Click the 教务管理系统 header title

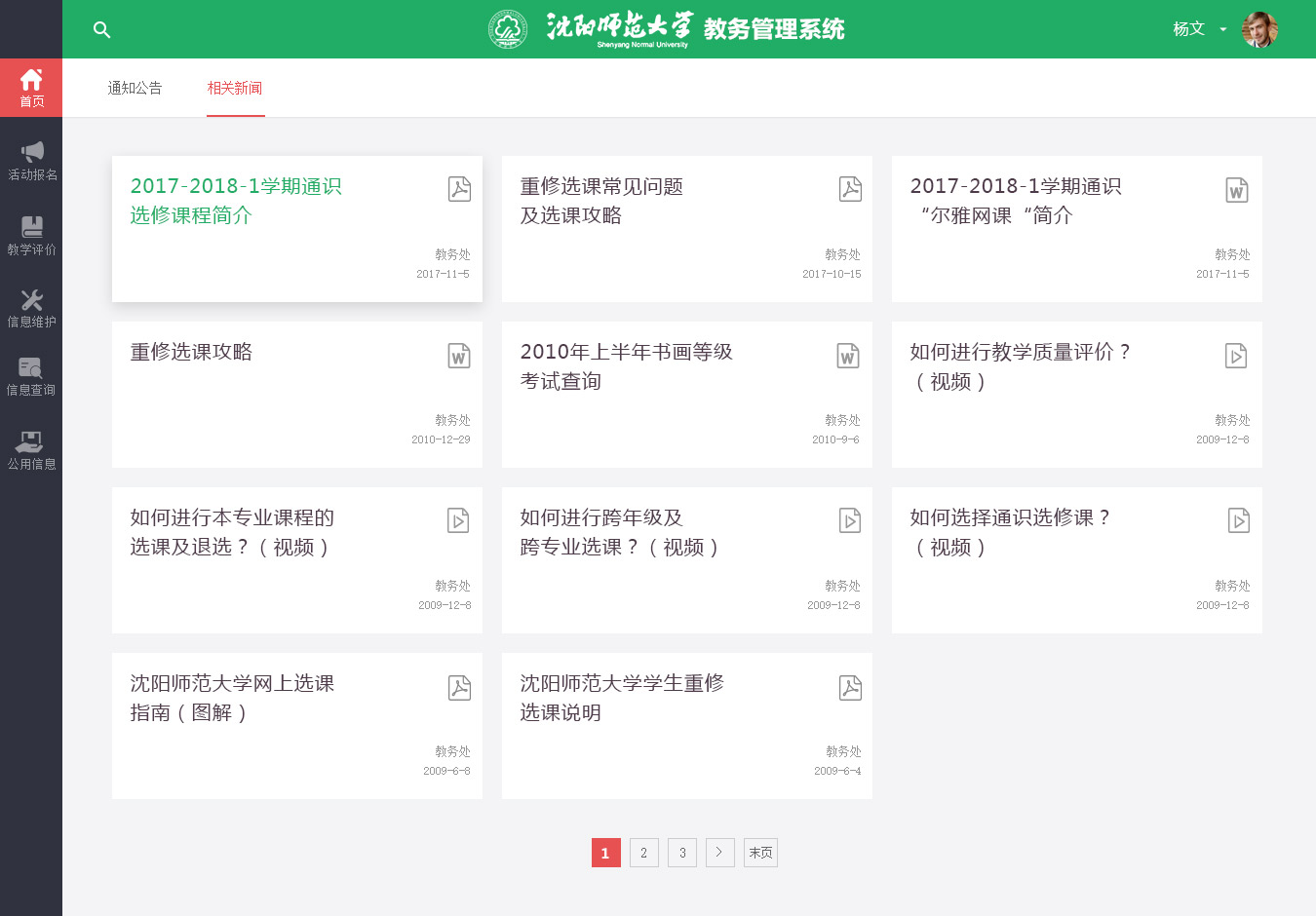point(774,29)
